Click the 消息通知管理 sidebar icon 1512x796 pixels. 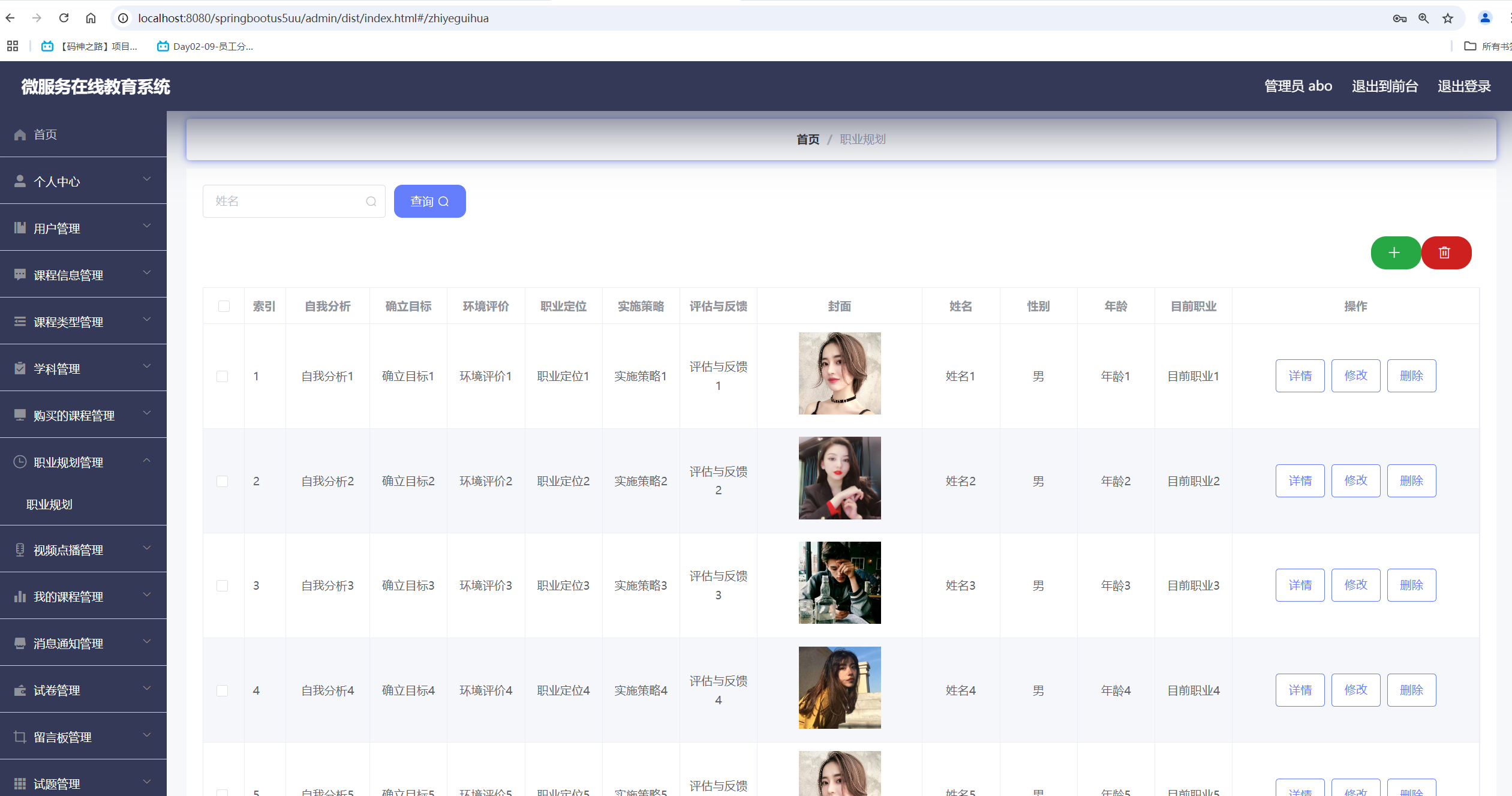[x=20, y=643]
